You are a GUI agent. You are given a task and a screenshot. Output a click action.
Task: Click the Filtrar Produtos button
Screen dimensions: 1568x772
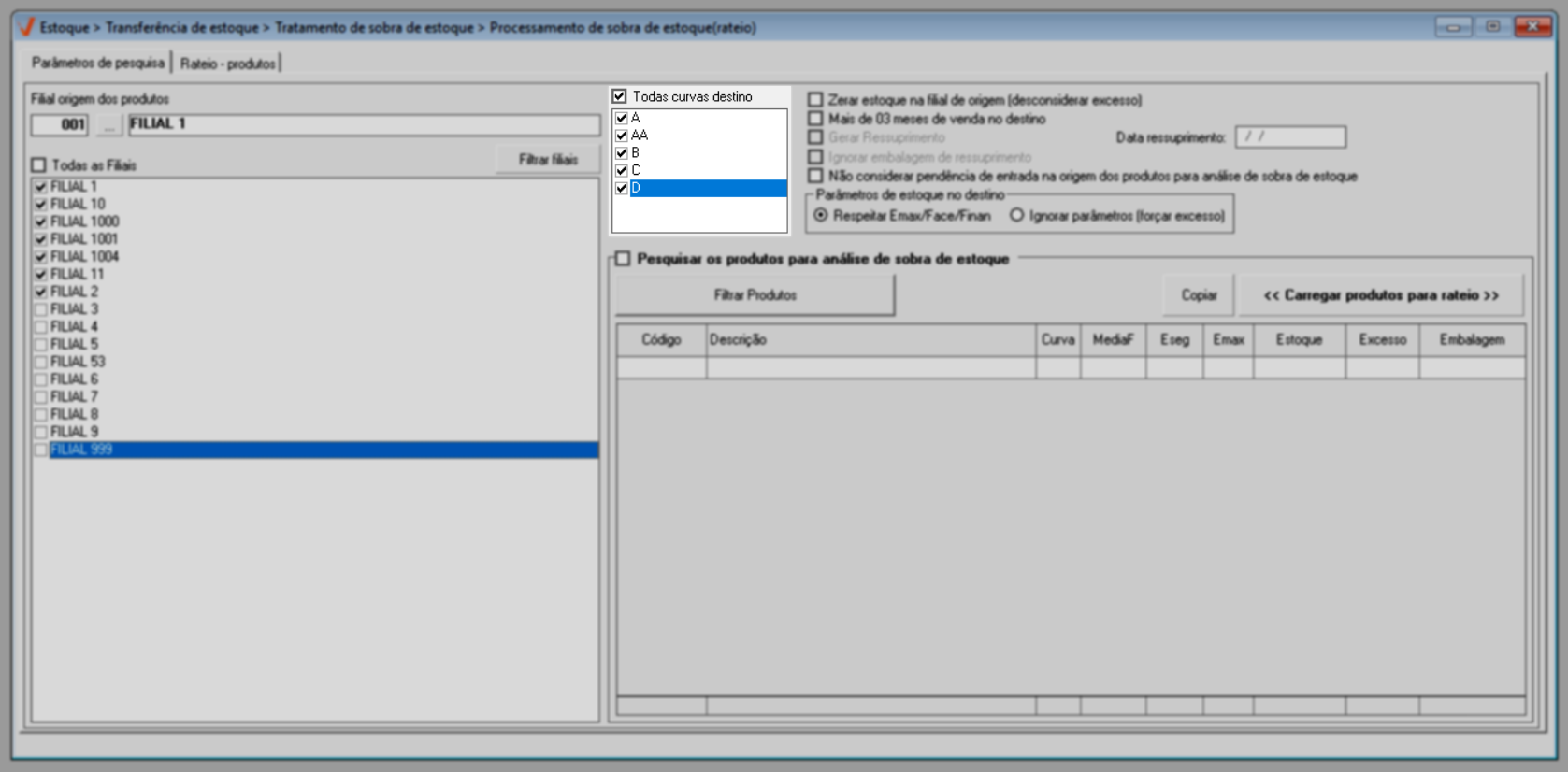click(755, 295)
